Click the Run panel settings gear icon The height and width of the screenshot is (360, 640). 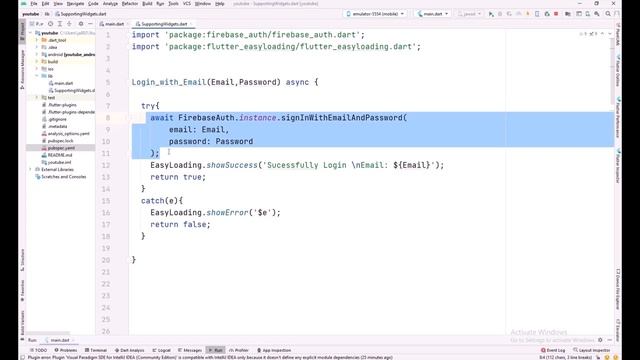pos(600,340)
